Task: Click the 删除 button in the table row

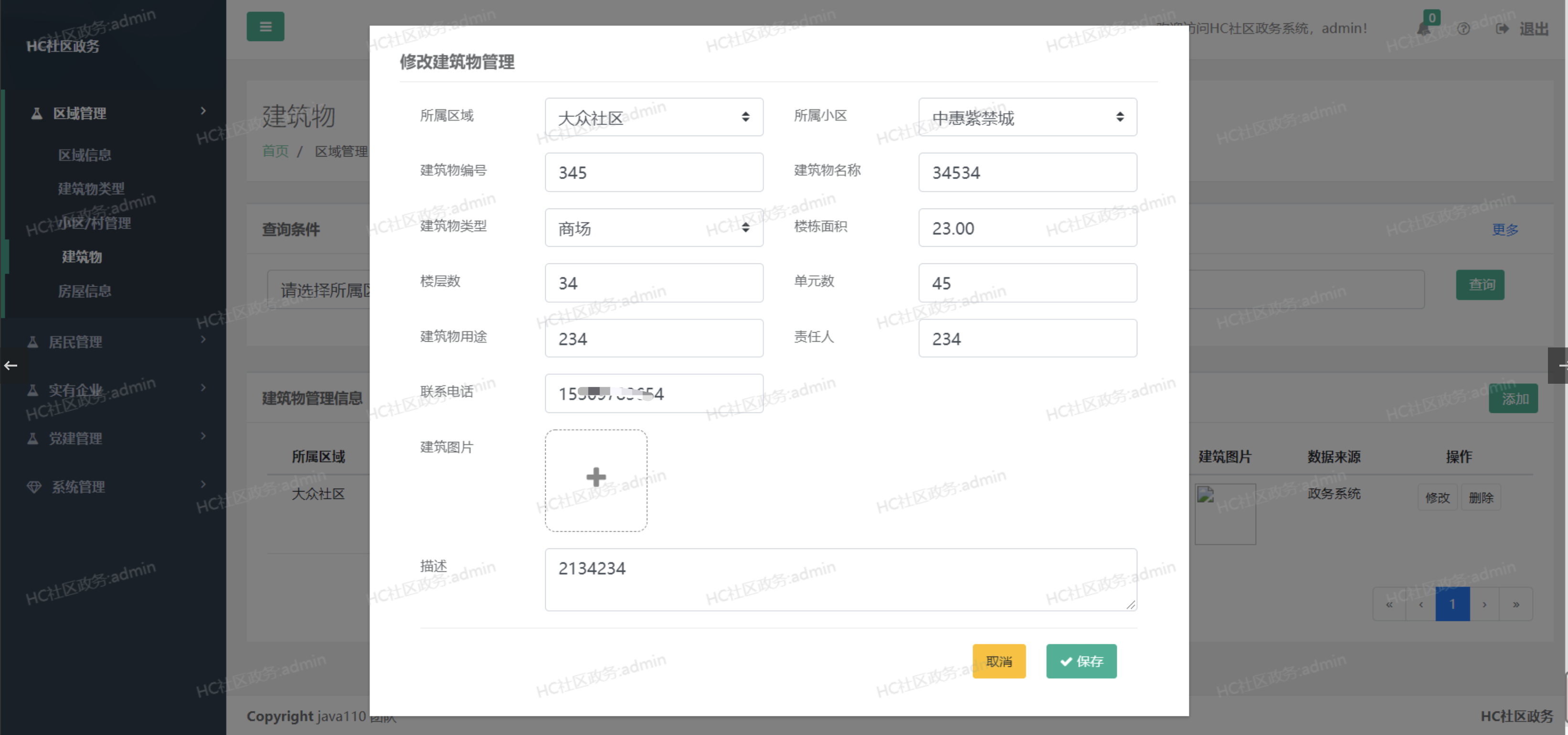Action: 1480,498
